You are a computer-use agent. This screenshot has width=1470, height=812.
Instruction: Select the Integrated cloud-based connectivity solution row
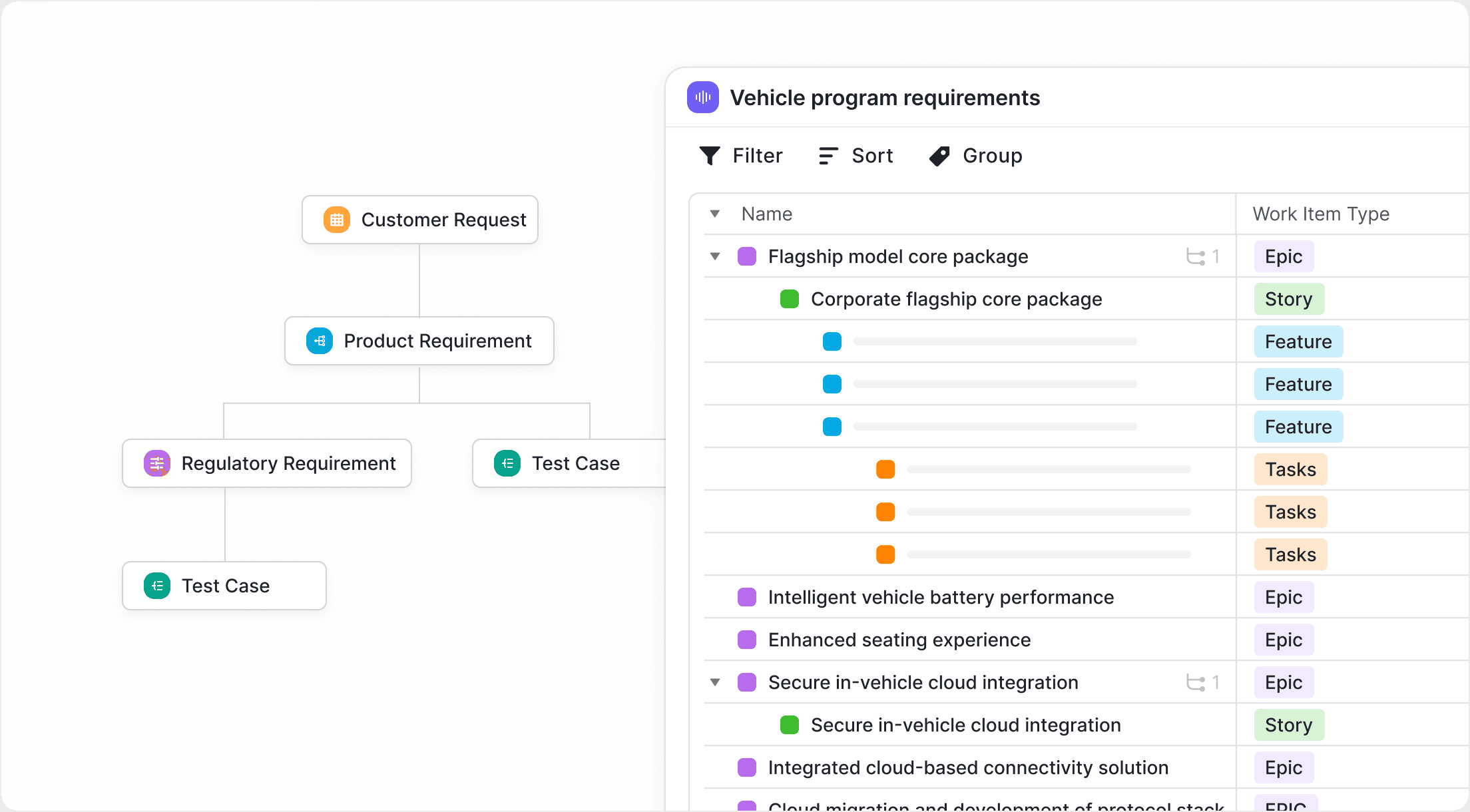(967, 768)
